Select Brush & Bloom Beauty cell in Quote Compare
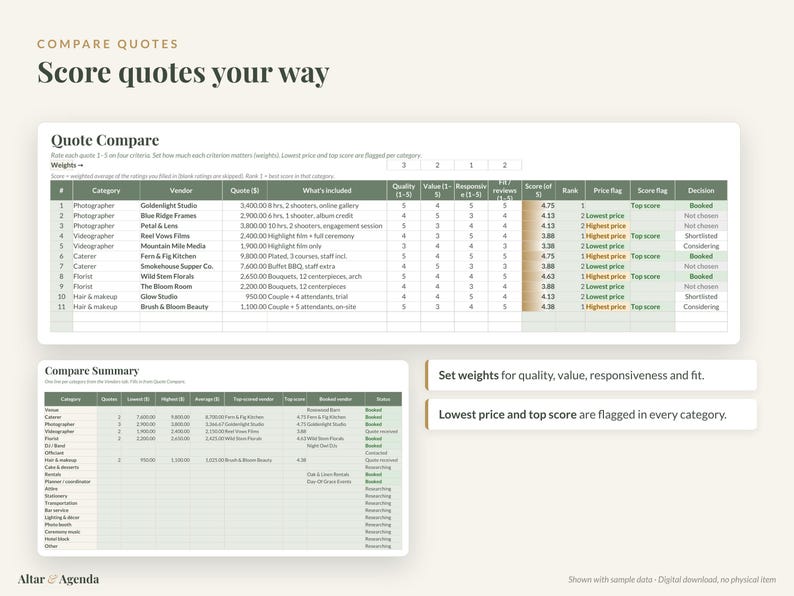 pyautogui.click(x=181, y=307)
